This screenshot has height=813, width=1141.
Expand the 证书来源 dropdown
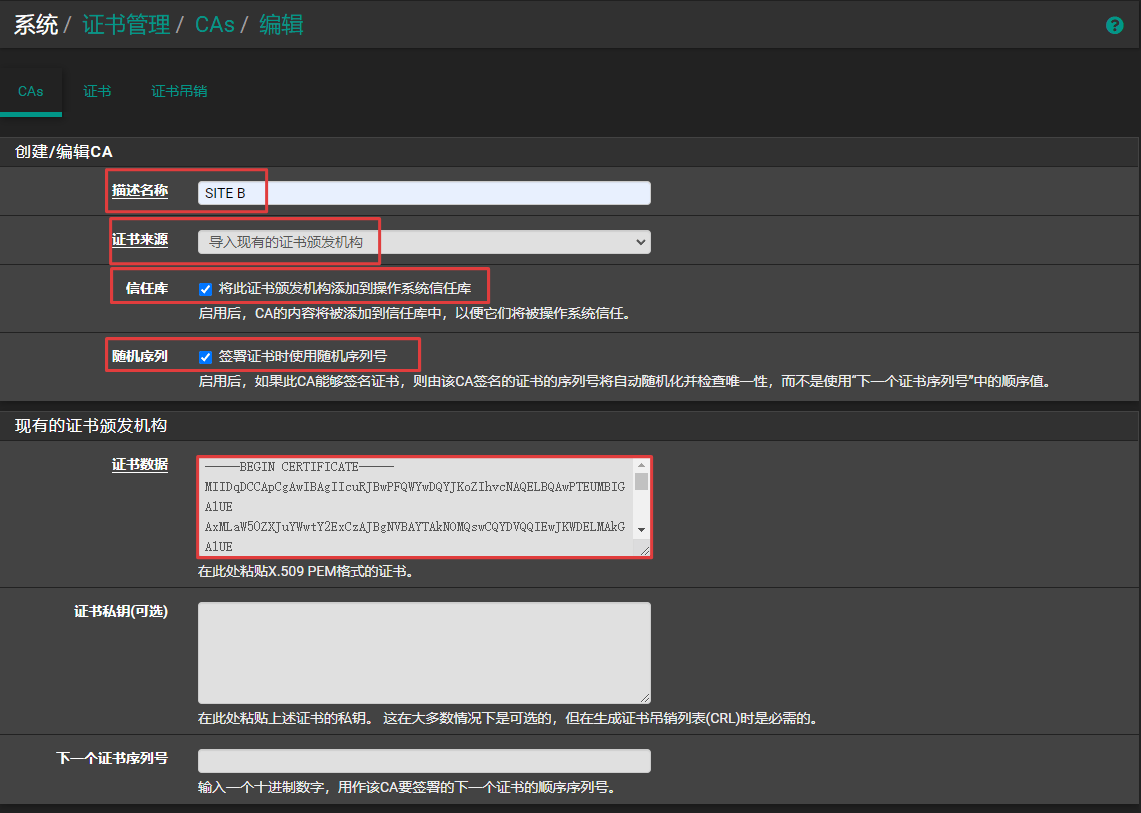(424, 242)
